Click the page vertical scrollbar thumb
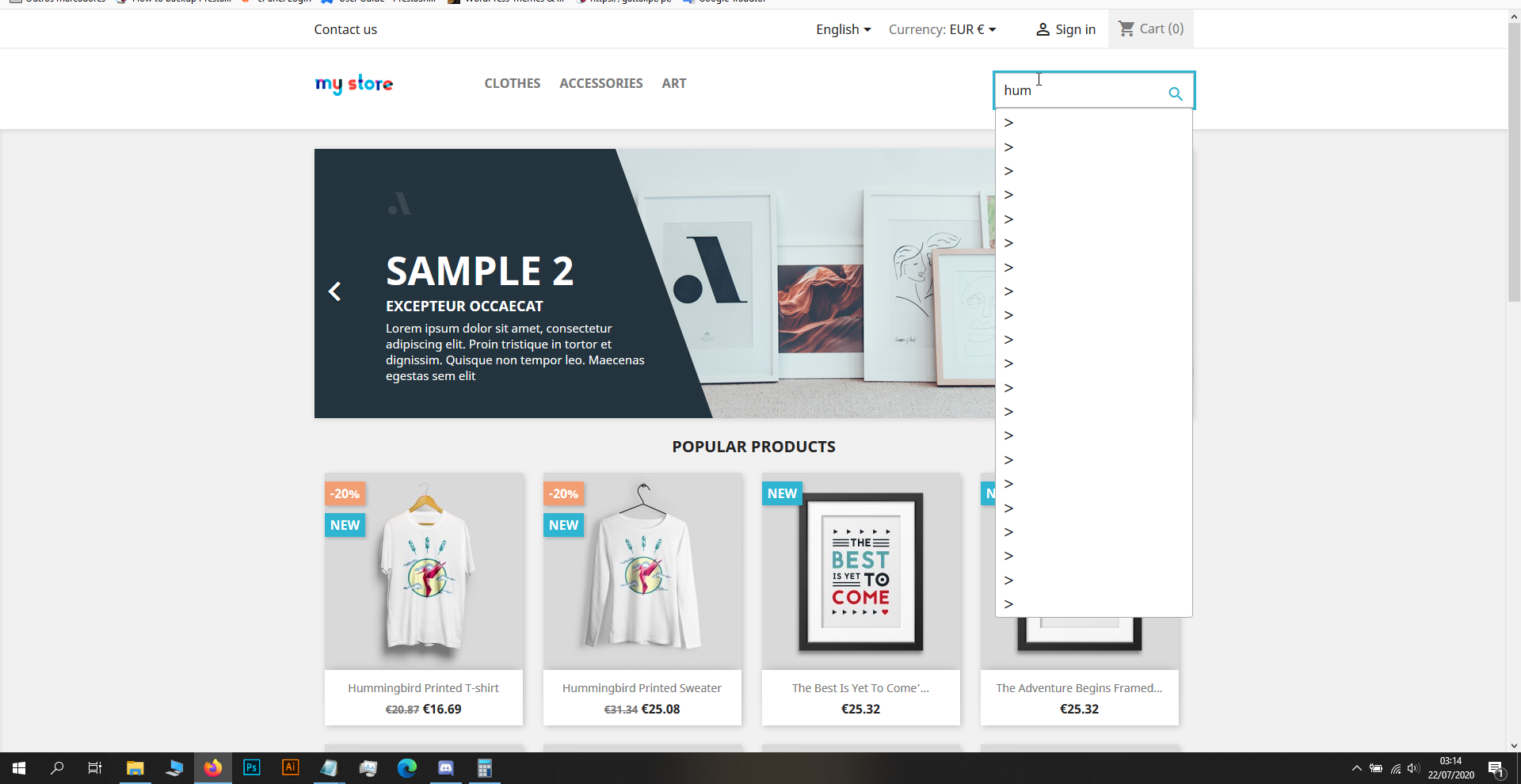 click(1514, 162)
